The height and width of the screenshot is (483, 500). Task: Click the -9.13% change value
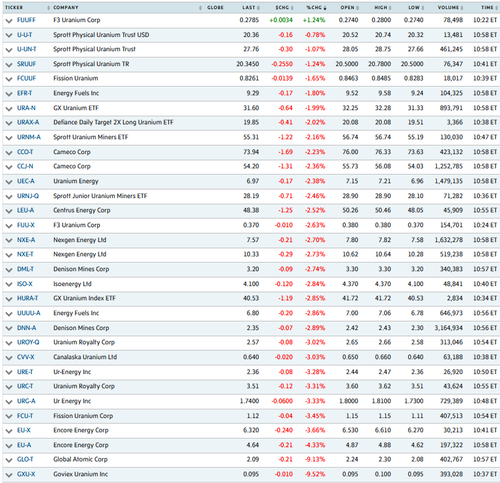click(x=315, y=459)
